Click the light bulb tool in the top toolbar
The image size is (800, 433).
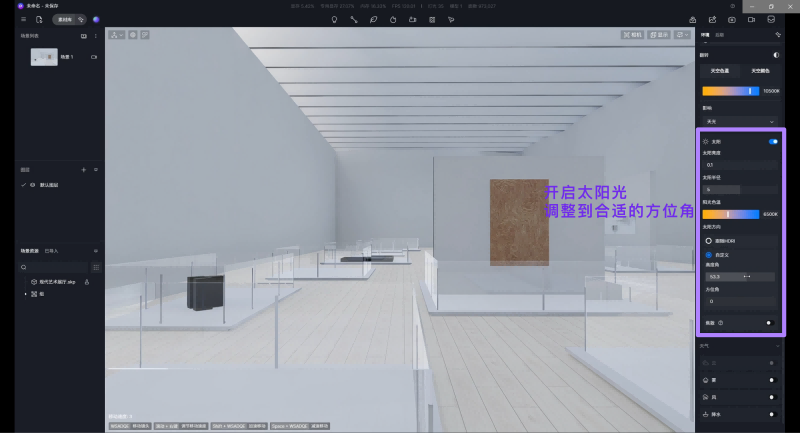tap(334, 19)
